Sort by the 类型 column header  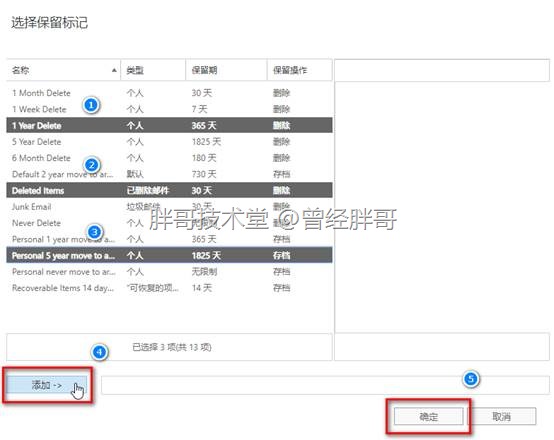pyautogui.click(x=153, y=70)
